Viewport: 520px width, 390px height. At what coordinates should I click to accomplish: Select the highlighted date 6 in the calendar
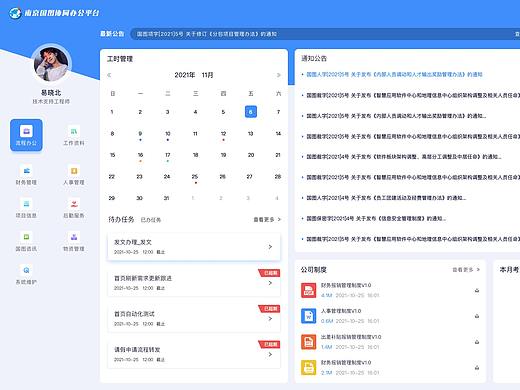(x=251, y=112)
